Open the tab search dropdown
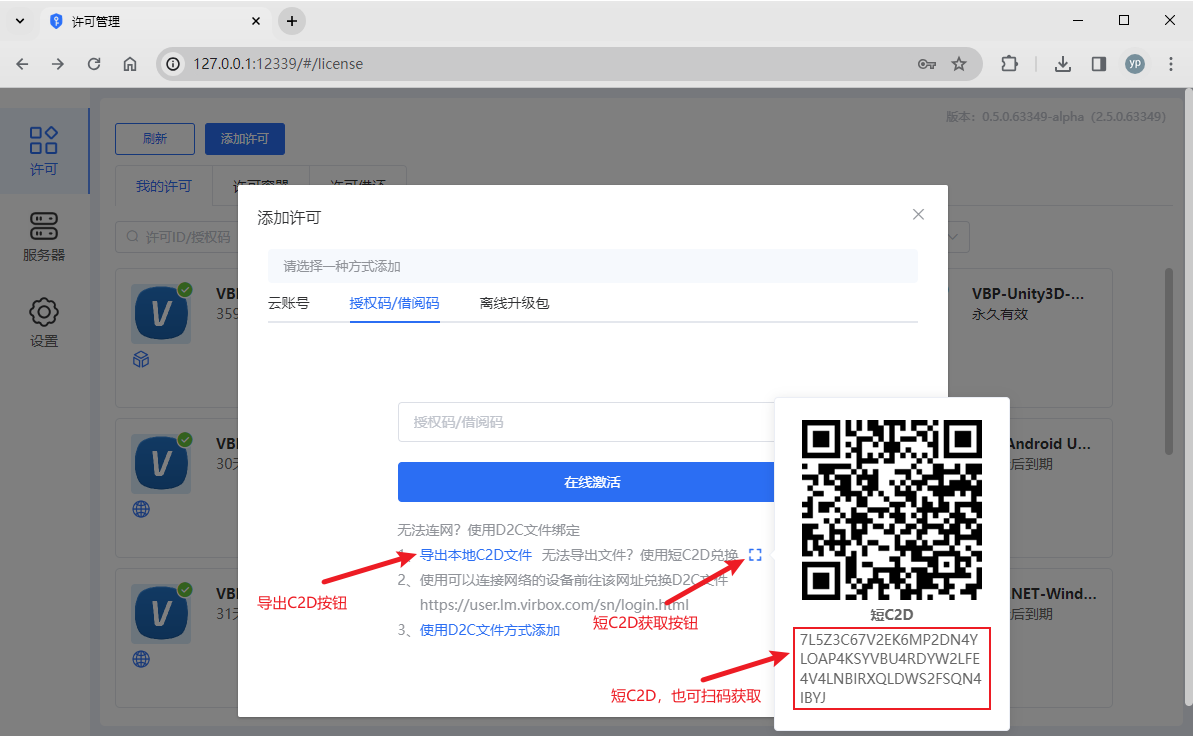This screenshot has width=1193, height=736. click(x=20, y=21)
